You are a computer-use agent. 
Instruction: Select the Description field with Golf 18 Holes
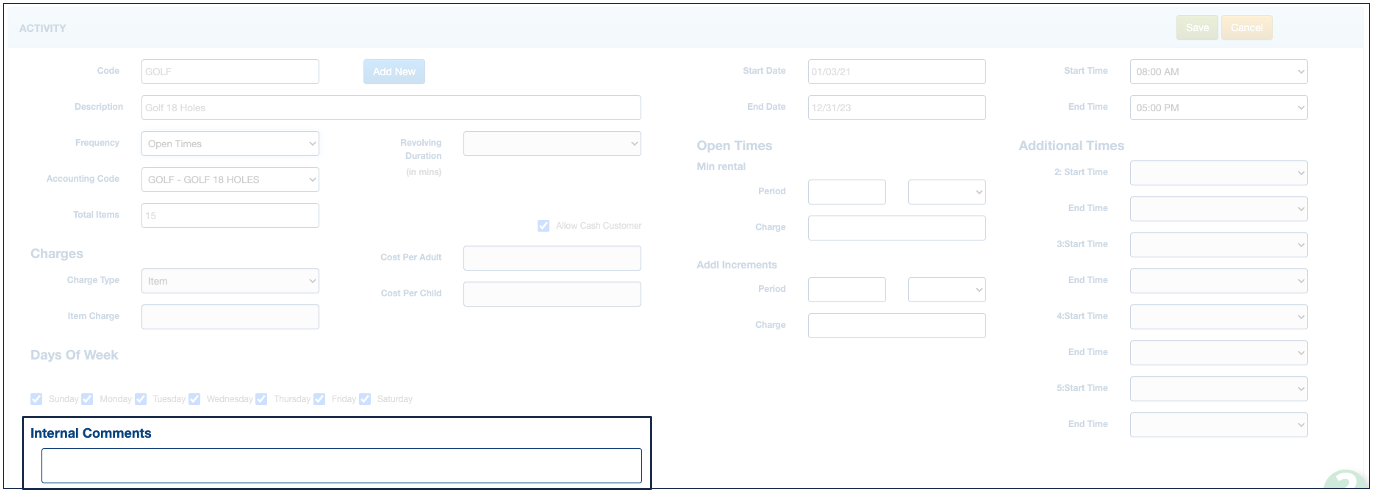(390, 108)
